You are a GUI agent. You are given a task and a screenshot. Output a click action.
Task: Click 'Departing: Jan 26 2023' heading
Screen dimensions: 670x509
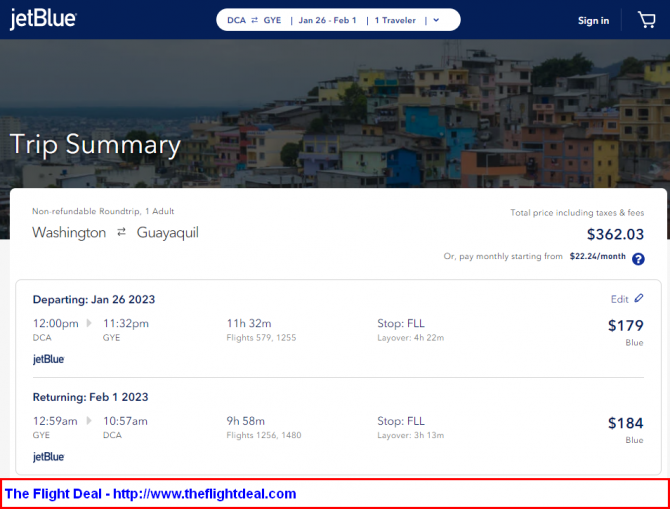pos(94,300)
